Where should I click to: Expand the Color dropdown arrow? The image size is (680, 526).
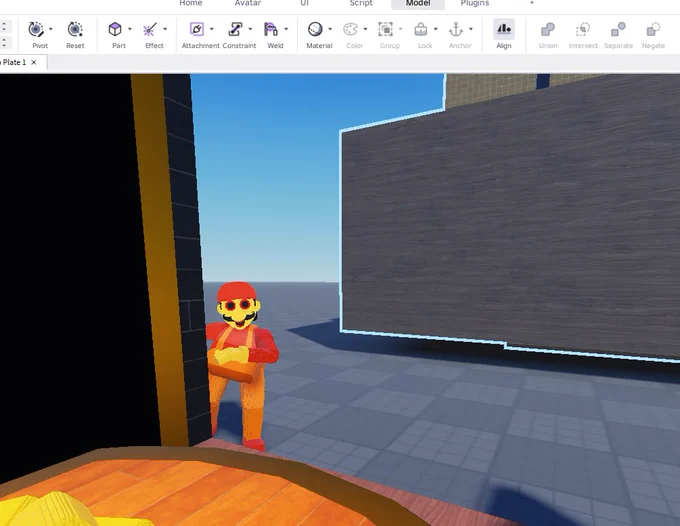click(365, 29)
